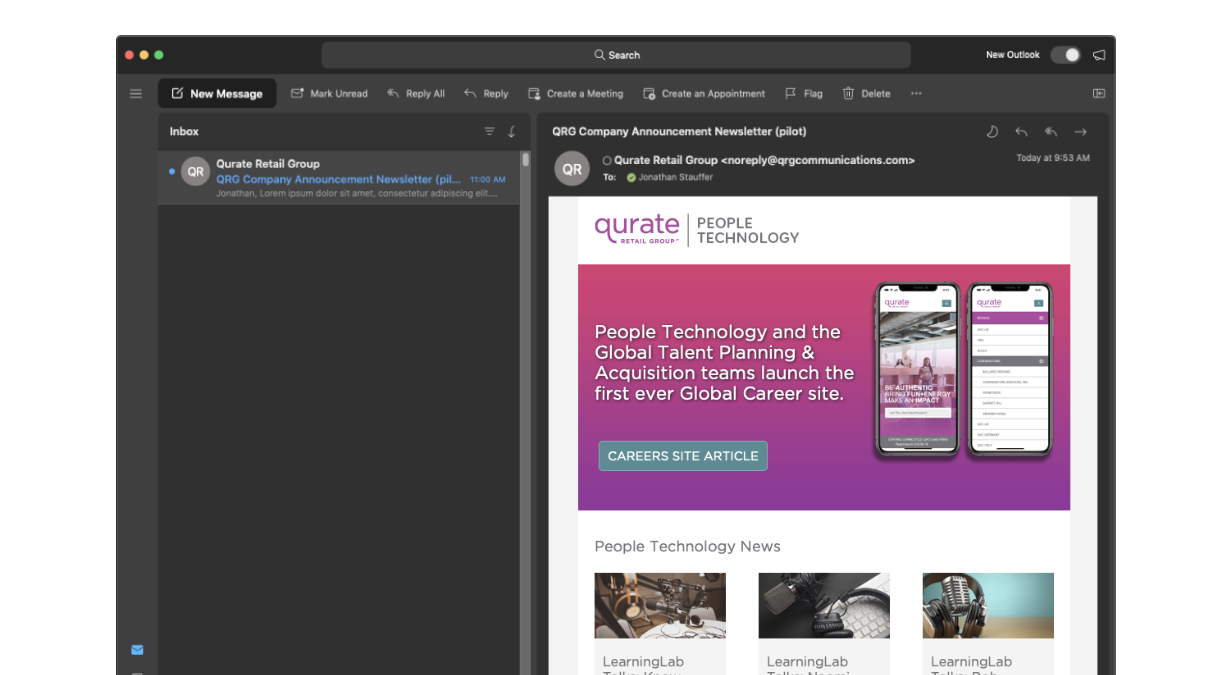
Task: Click sender Qurate Retail Group address
Action: (764, 160)
